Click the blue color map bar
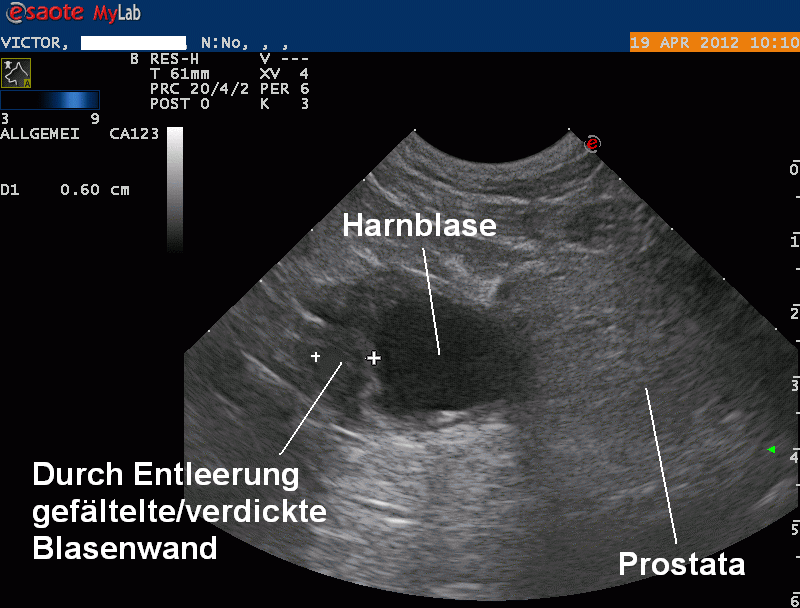Image resolution: width=800 pixels, height=608 pixels. [50, 100]
